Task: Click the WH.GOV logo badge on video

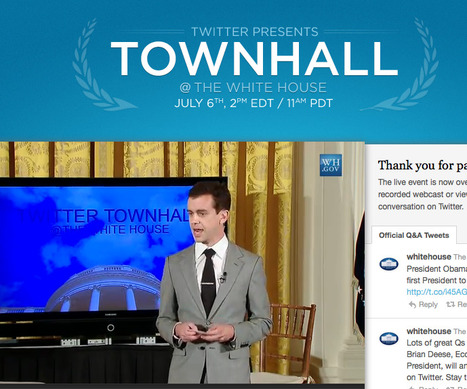Action: coord(331,165)
